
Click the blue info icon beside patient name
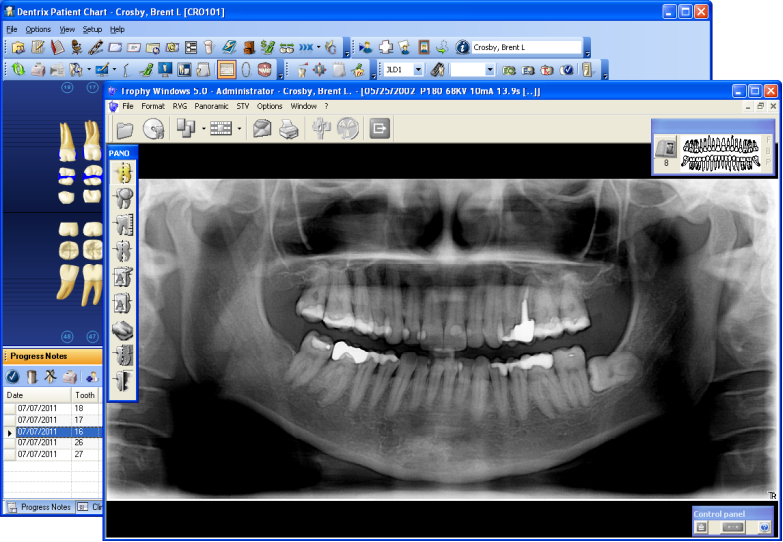click(x=462, y=47)
